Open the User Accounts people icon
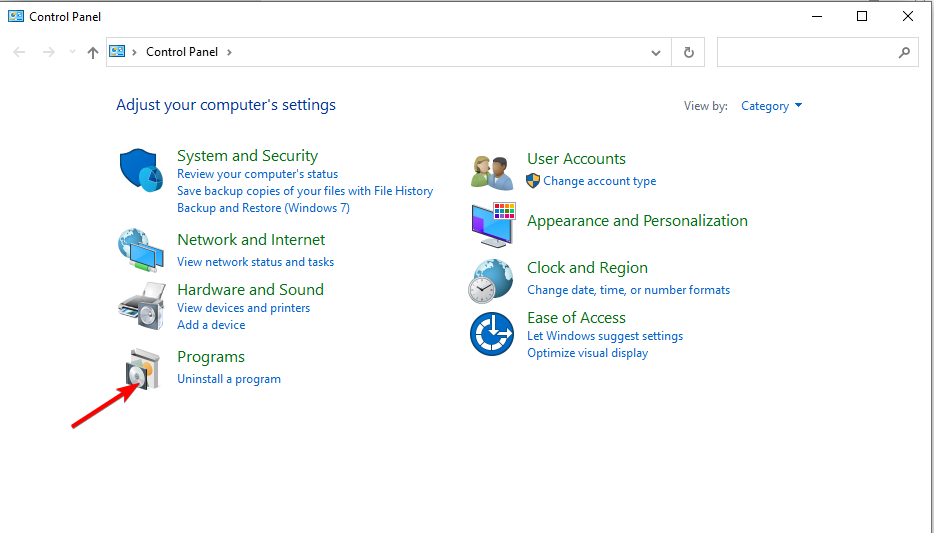Image resolution: width=934 pixels, height=533 pixels. (x=492, y=173)
